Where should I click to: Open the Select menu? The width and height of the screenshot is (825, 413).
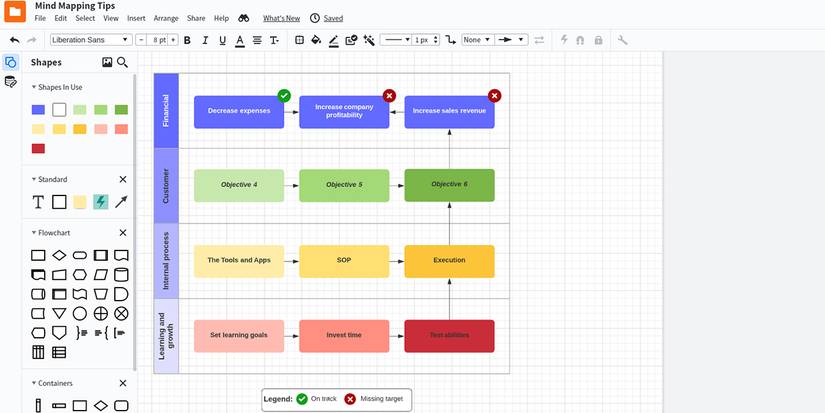point(85,18)
